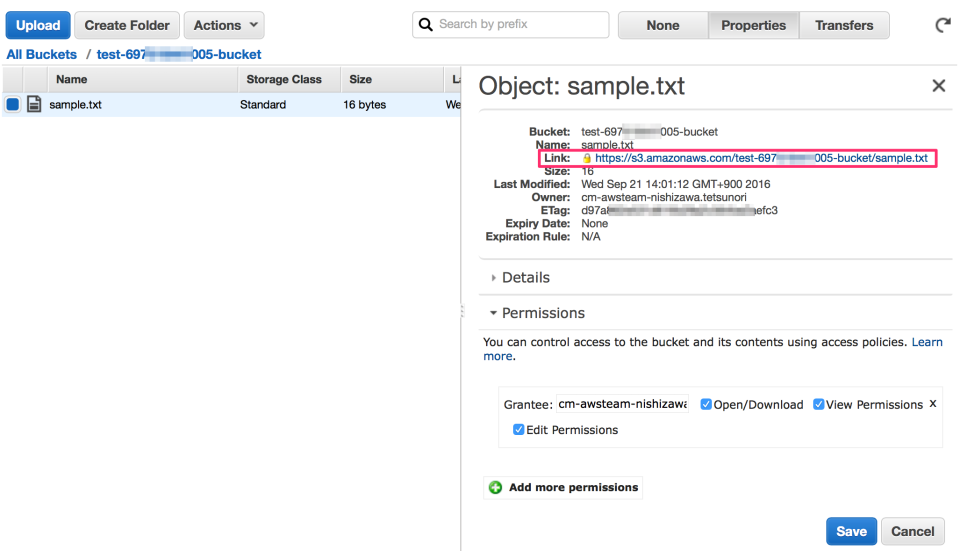Click the lock icon beside the link
The width and height of the screenshot is (960, 551).
[587, 158]
